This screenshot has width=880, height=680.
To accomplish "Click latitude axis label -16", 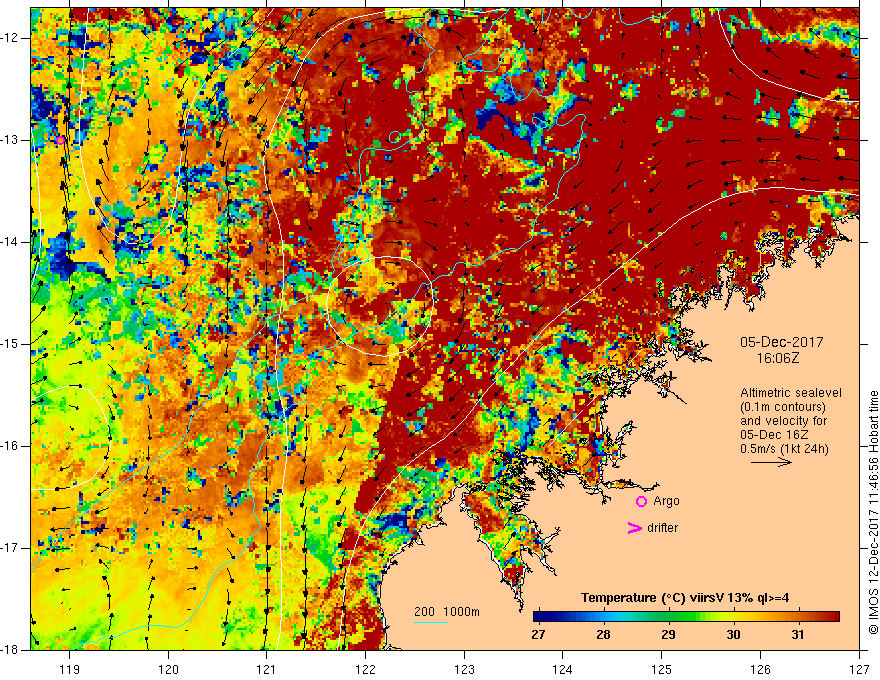I will point(11,446).
